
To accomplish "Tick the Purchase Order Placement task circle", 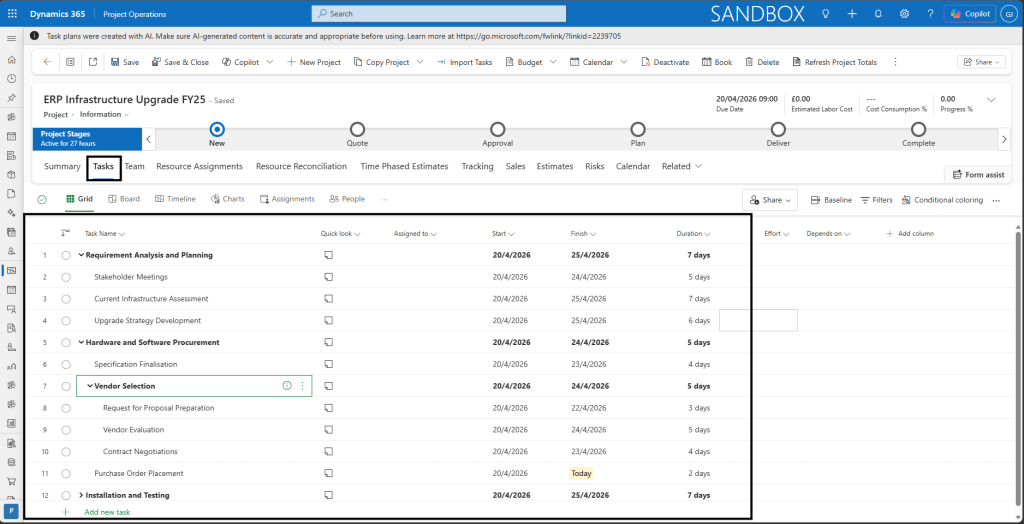I will [66, 474].
